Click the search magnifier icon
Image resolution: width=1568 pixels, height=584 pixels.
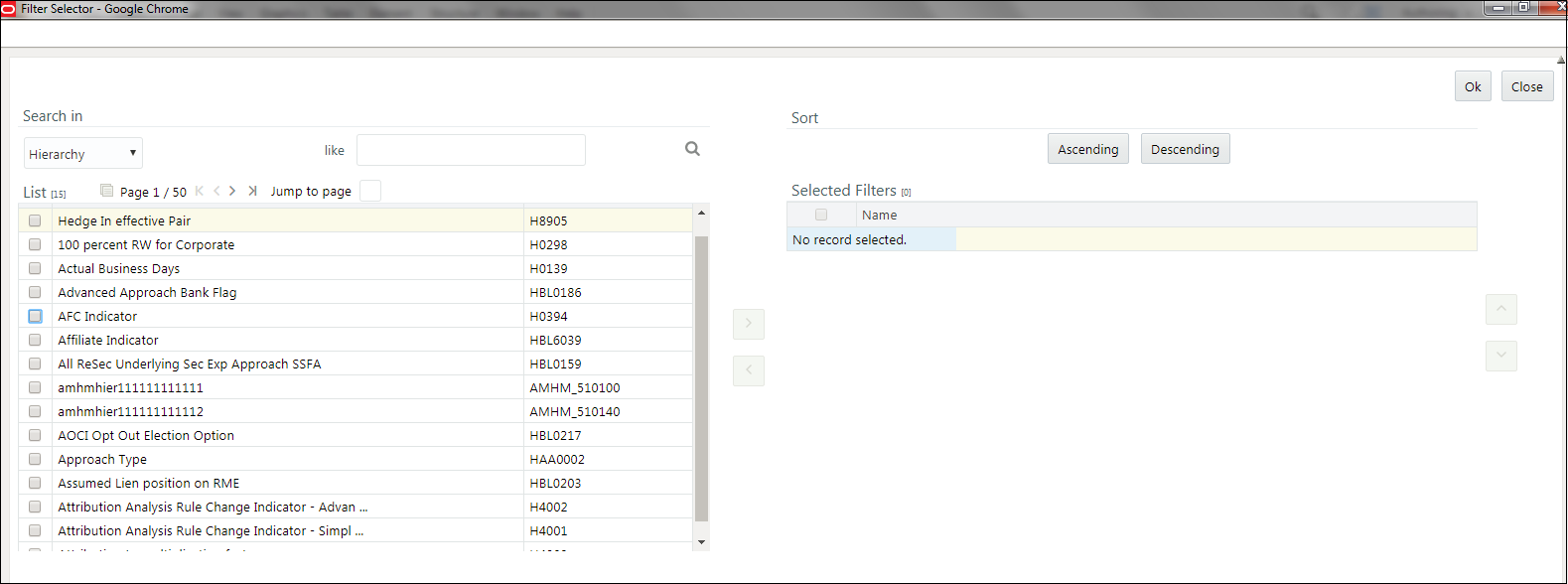[x=692, y=149]
